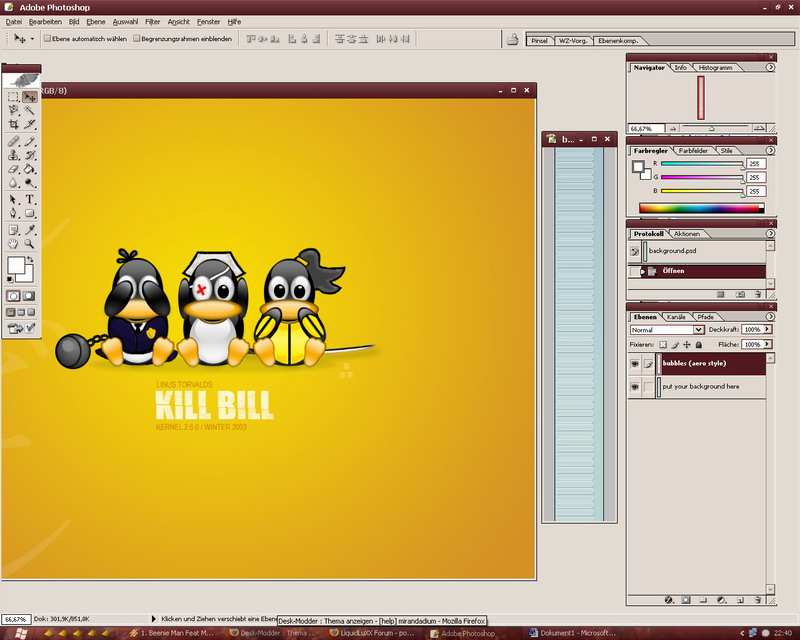Image resolution: width=800 pixels, height=640 pixels.
Task: Select the 'Öffnen' history state
Action: 697,271
